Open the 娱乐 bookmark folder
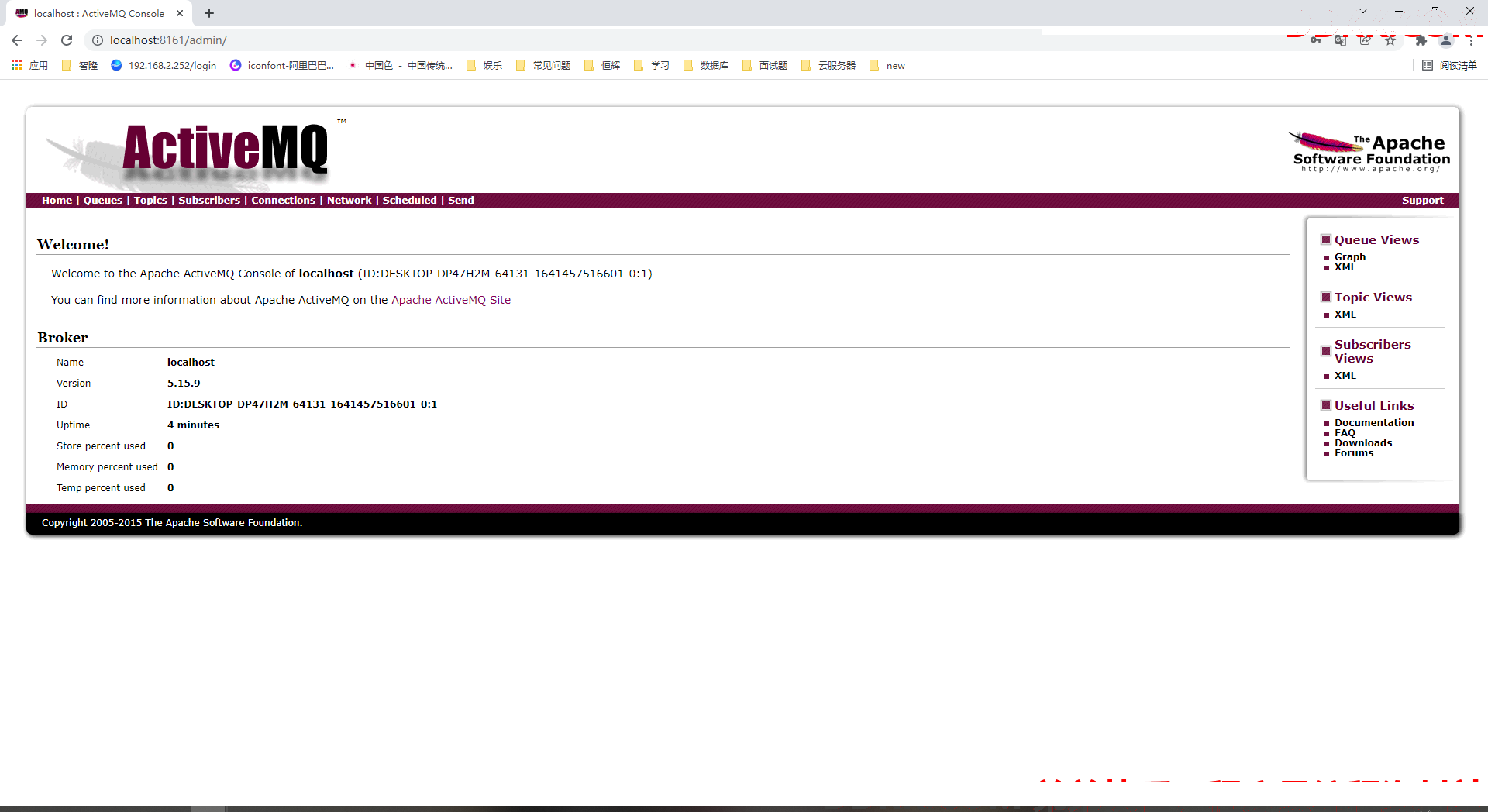The image size is (1488, 812). (484, 65)
